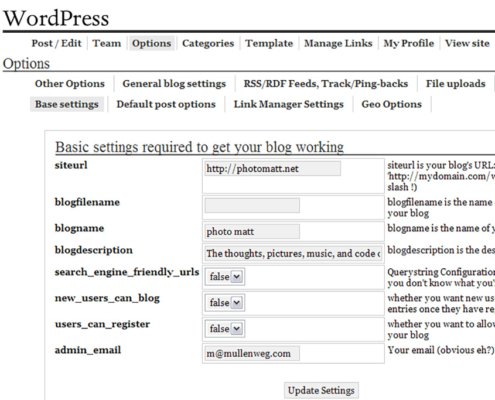The height and width of the screenshot is (400, 495).
Task: Expand search_engine_friendly_urls false dropdown
Action: pos(225,277)
